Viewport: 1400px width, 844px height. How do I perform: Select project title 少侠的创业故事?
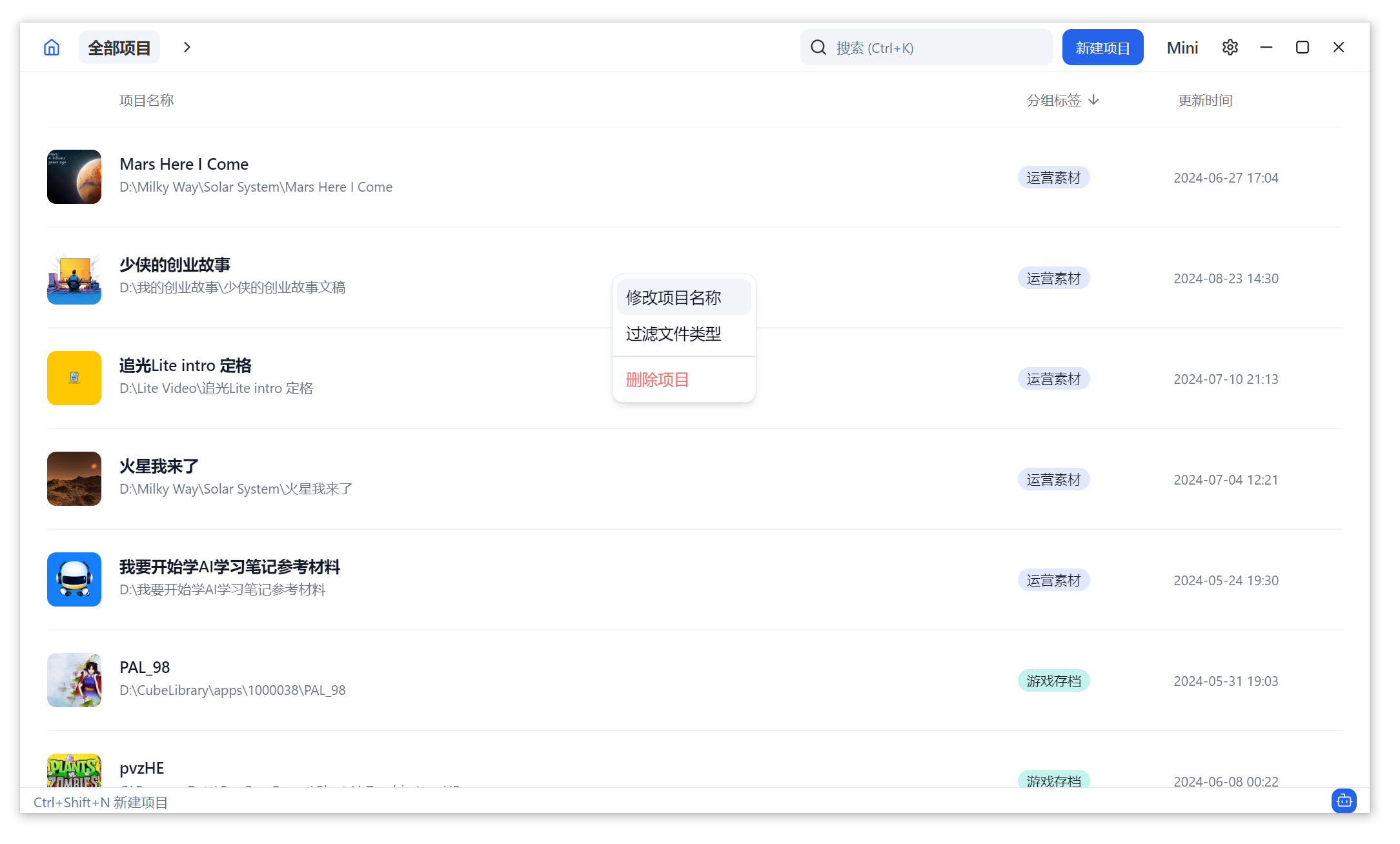point(175,265)
